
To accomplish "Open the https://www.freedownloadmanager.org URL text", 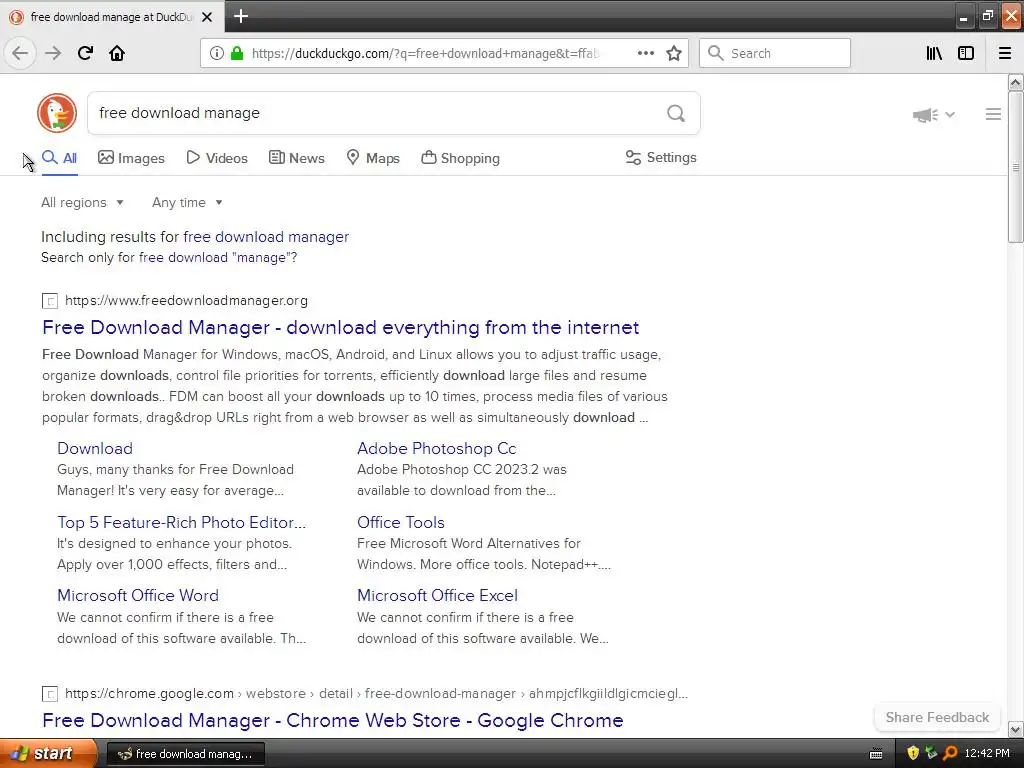I will [x=186, y=300].
